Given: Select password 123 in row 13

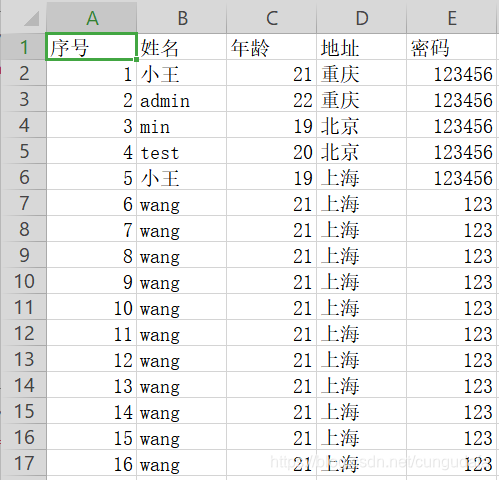Looking at the screenshot, I should tap(452, 359).
